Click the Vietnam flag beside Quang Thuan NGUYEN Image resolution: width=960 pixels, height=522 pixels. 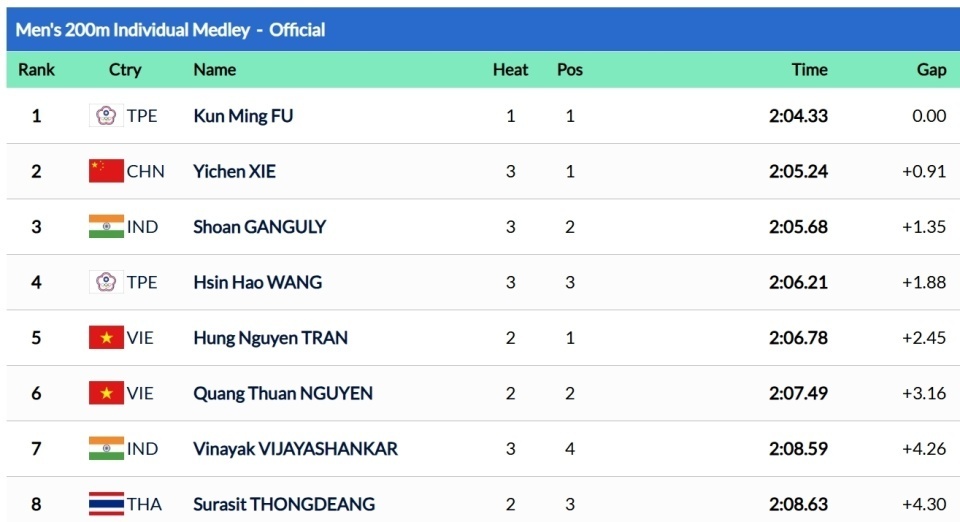click(x=106, y=393)
